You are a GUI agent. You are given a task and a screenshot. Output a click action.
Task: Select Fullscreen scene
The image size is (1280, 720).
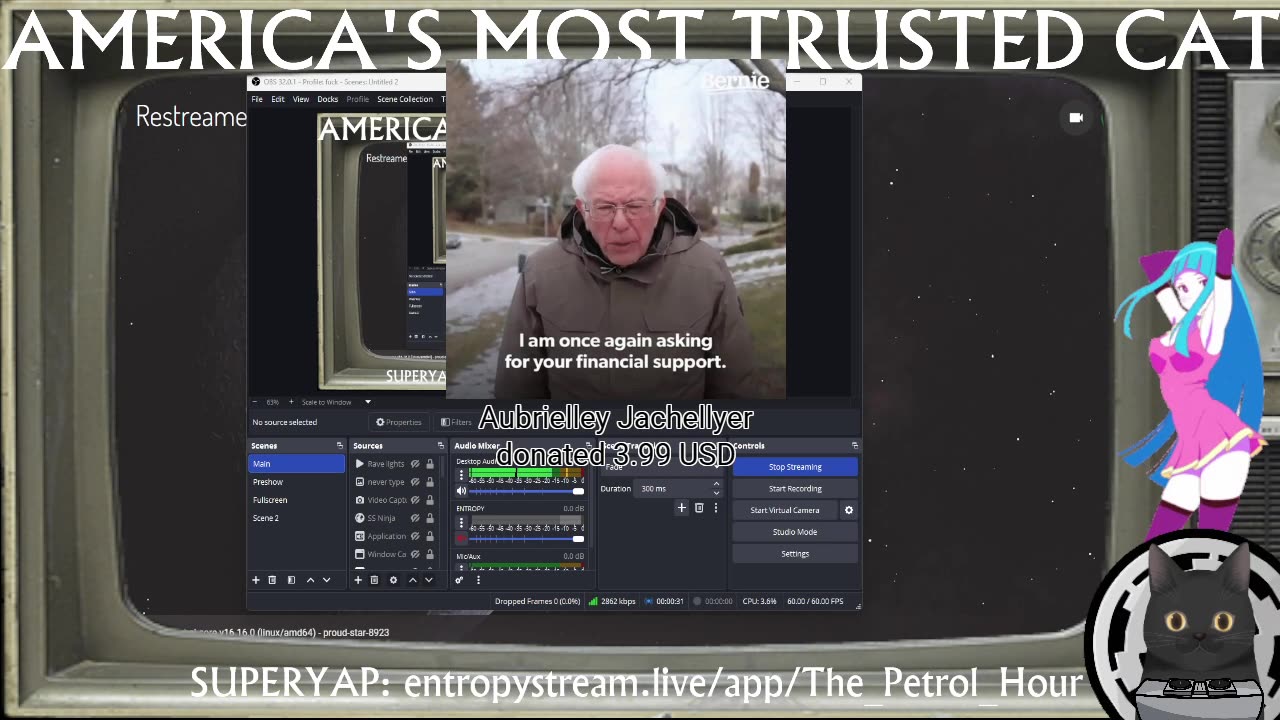(x=296, y=500)
